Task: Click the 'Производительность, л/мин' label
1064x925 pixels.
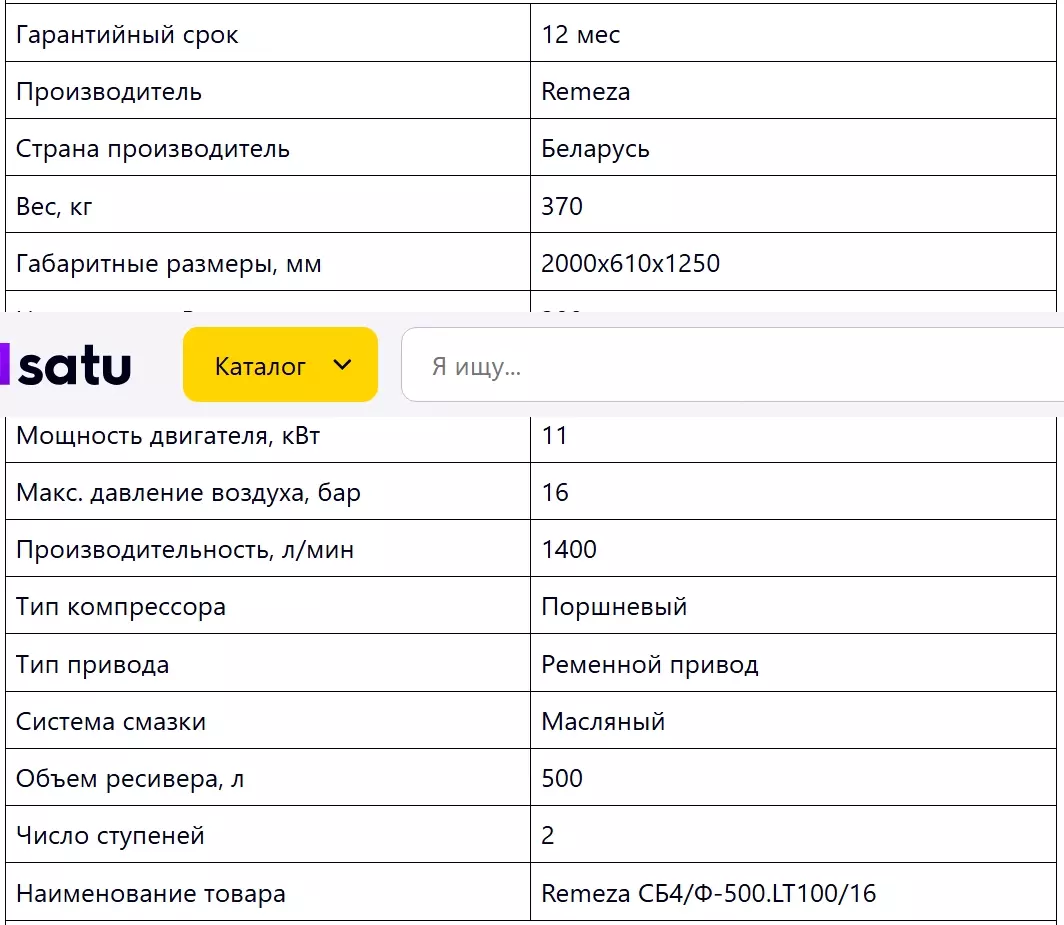Action: (x=185, y=549)
